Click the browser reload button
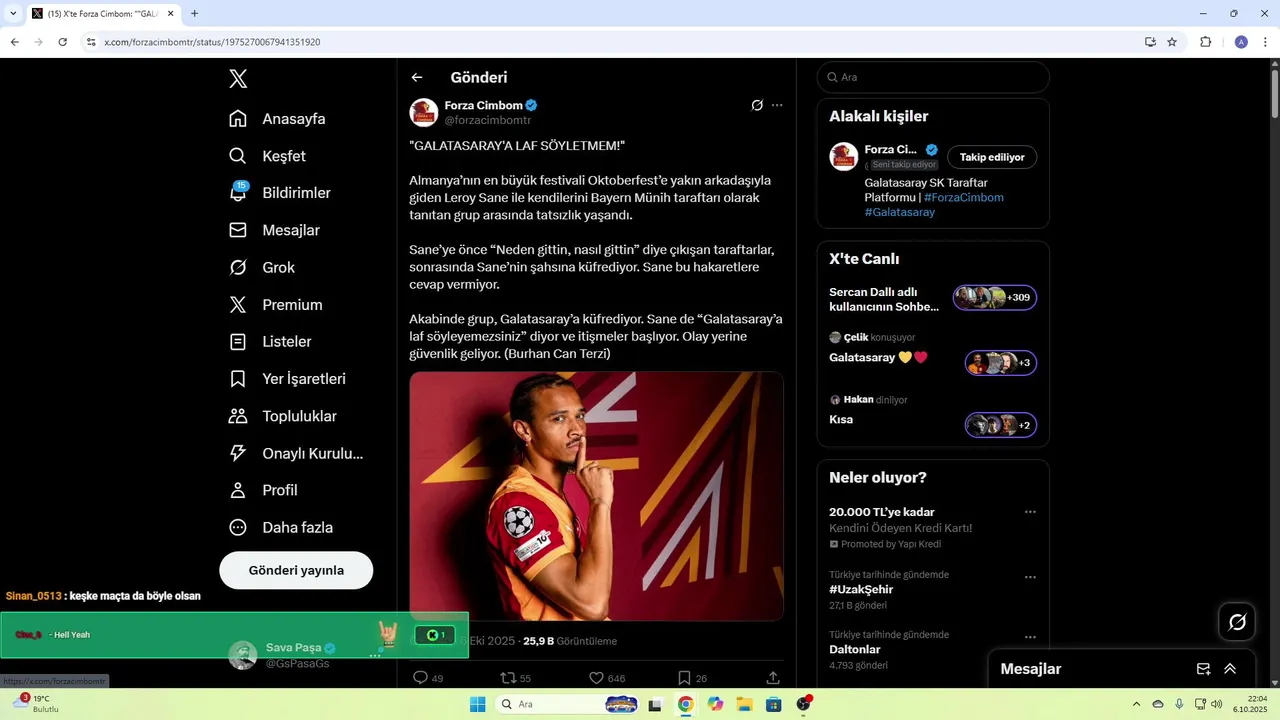The image size is (1280, 720). point(62,42)
